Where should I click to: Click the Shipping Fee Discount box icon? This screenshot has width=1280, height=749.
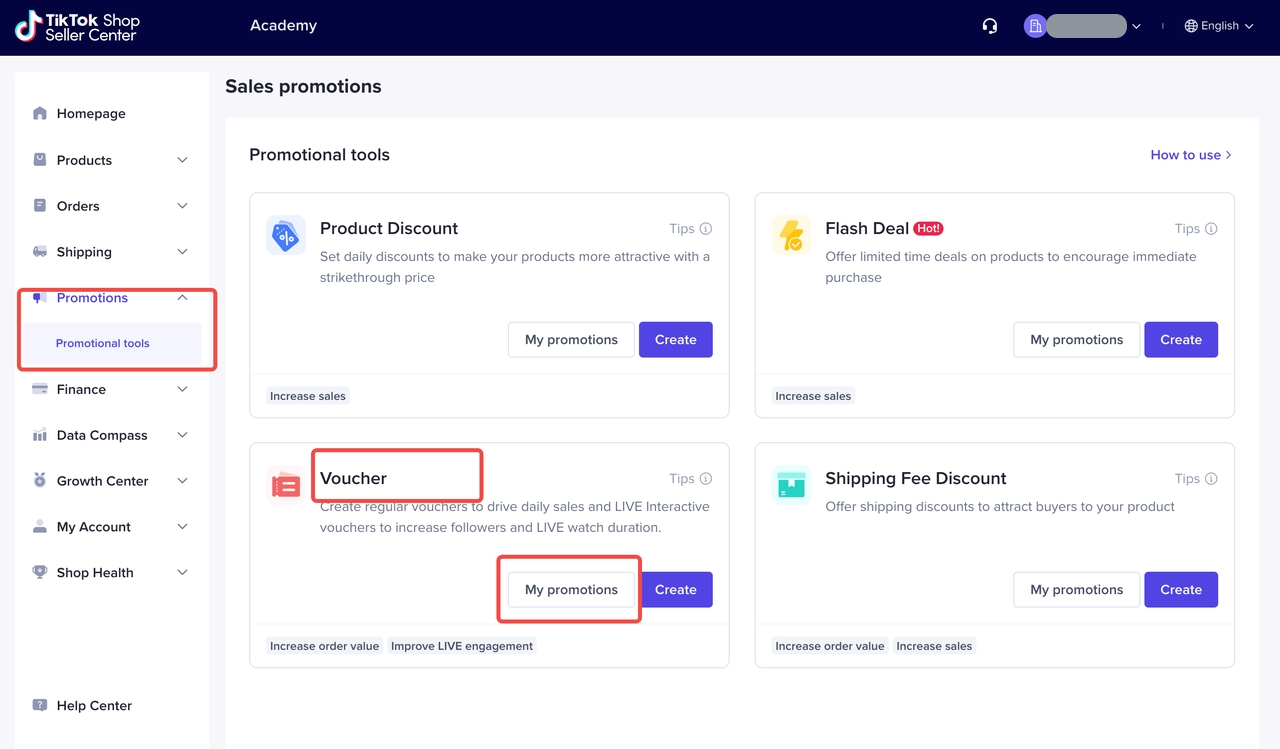pos(791,486)
